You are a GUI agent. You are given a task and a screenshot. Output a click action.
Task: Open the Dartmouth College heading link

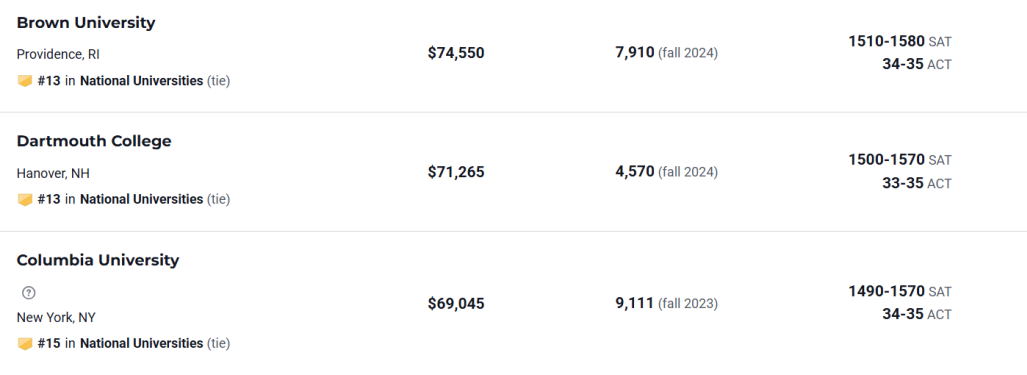tap(94, 141)
